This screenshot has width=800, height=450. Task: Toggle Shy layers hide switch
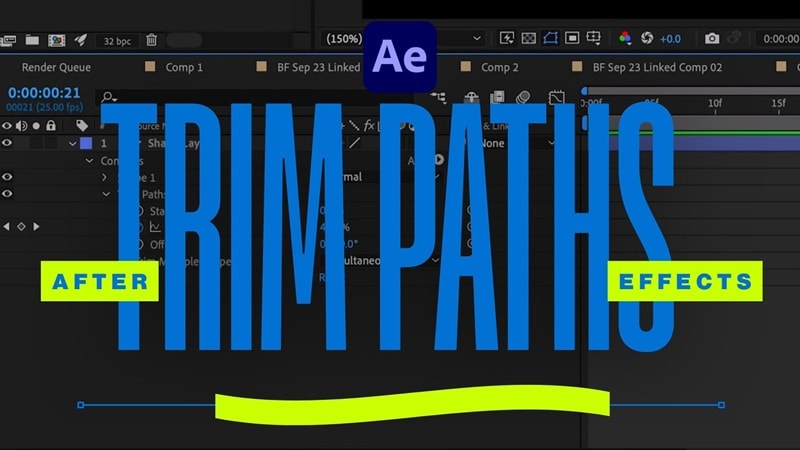pyautogui.click(x=471, y=97)
